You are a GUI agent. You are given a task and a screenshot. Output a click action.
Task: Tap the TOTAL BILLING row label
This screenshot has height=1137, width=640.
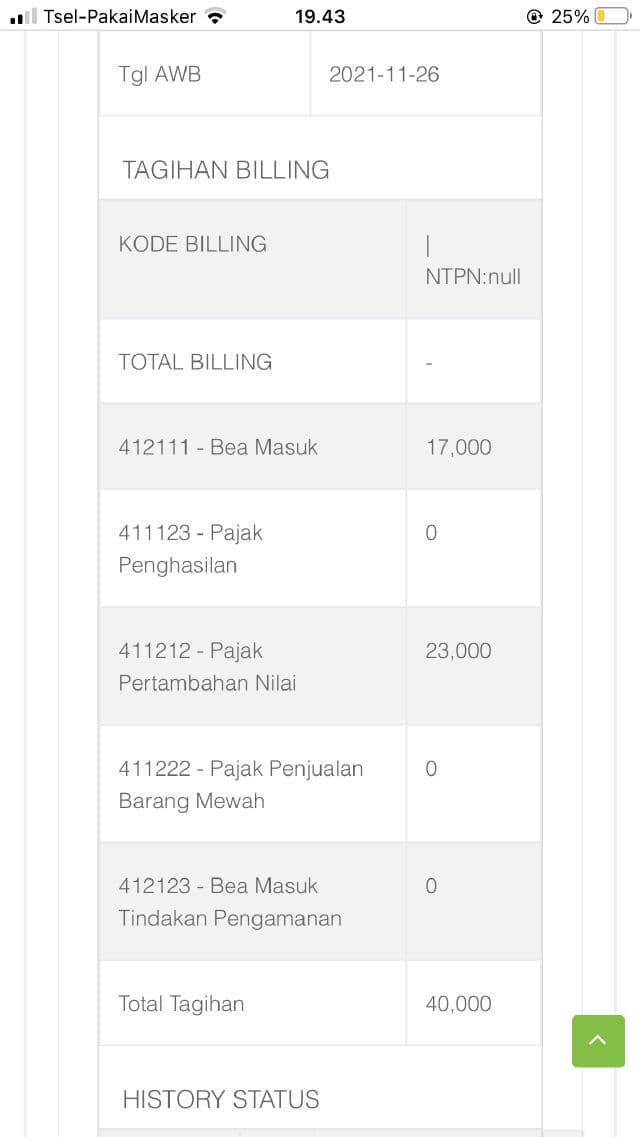195,362
